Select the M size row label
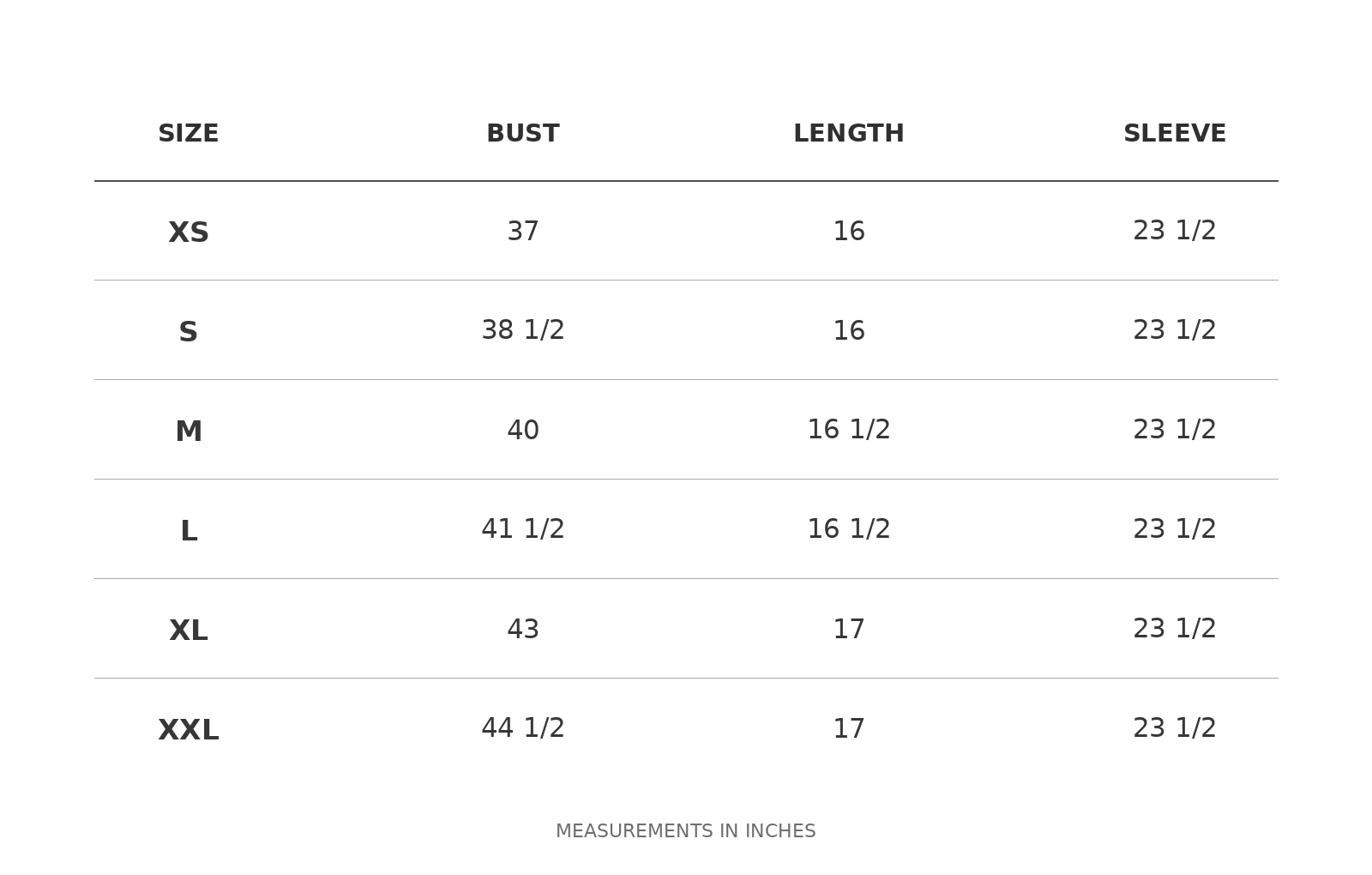The width and height of the screenshot is (1372, 875). coord(189,431)
